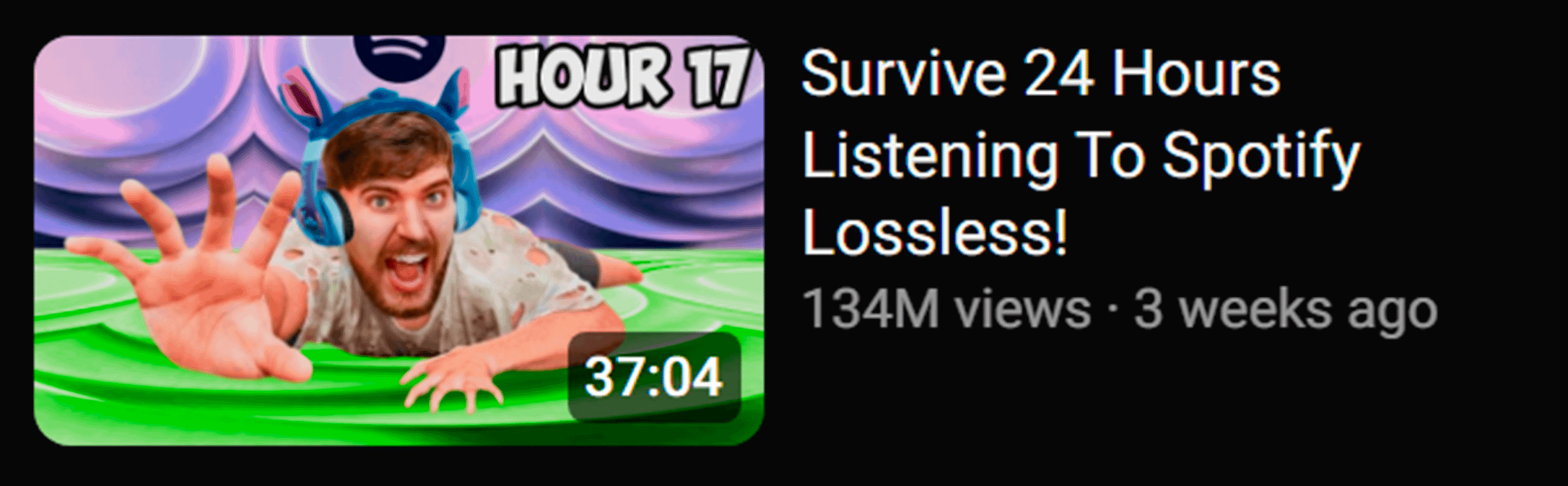
Task: Click the 134M views text
Action: (x=946, y=310)
